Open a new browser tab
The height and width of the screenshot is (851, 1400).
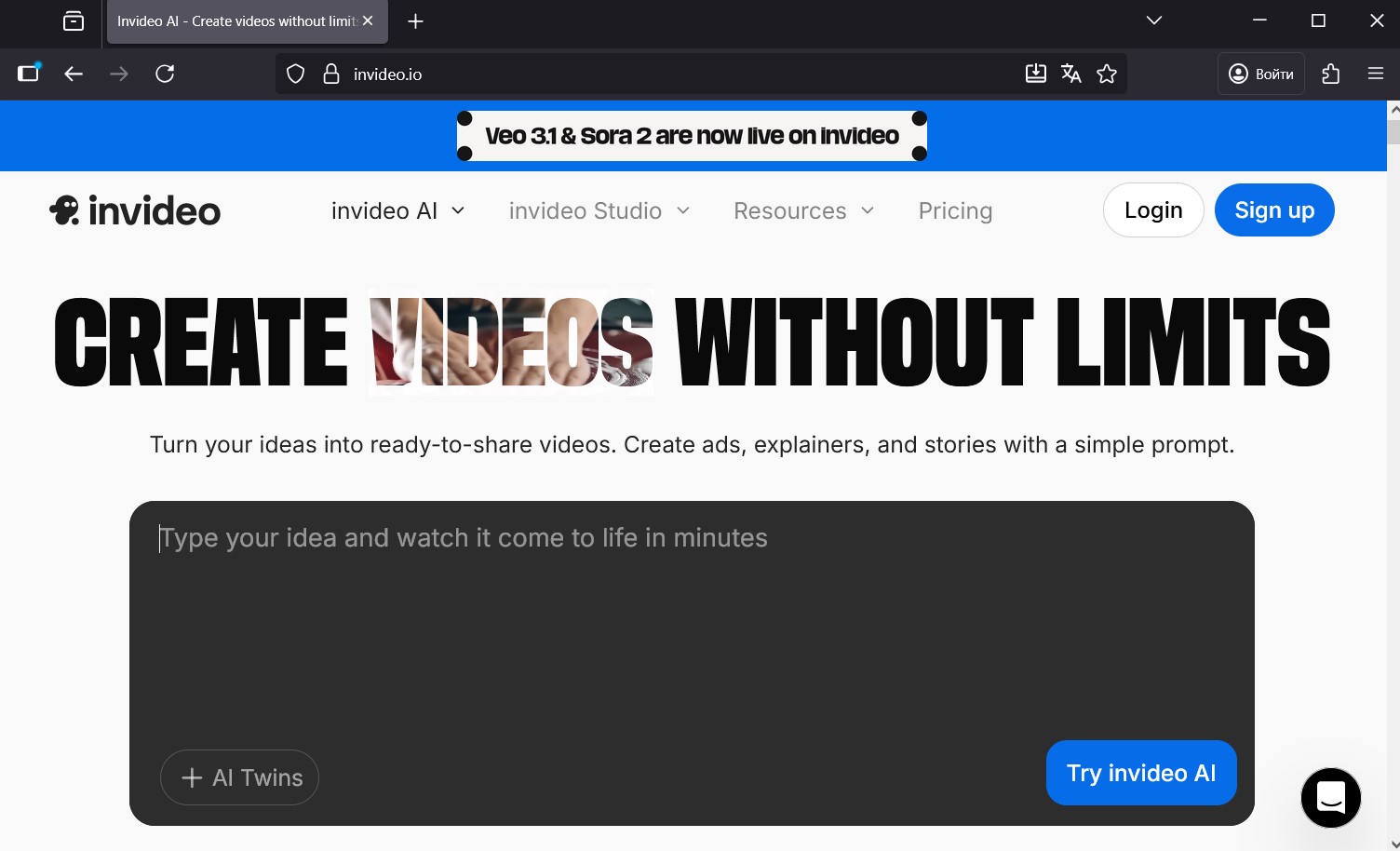coord(416,21)
